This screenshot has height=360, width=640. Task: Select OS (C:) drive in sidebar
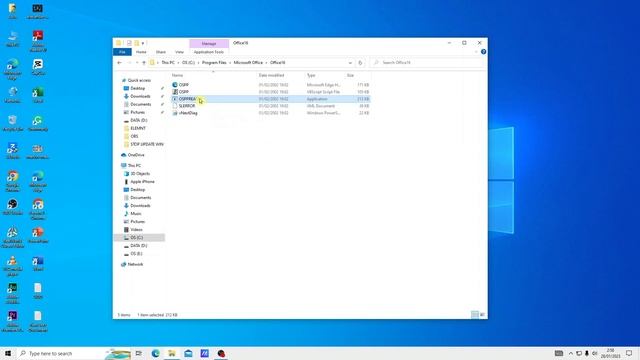tap(136, 238)
